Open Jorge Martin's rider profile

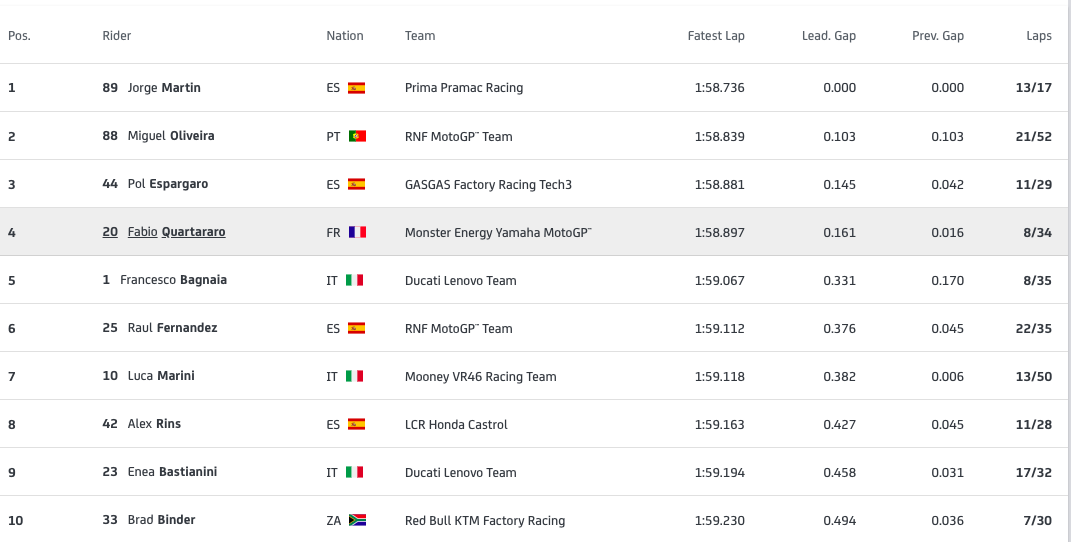[164, 88]
